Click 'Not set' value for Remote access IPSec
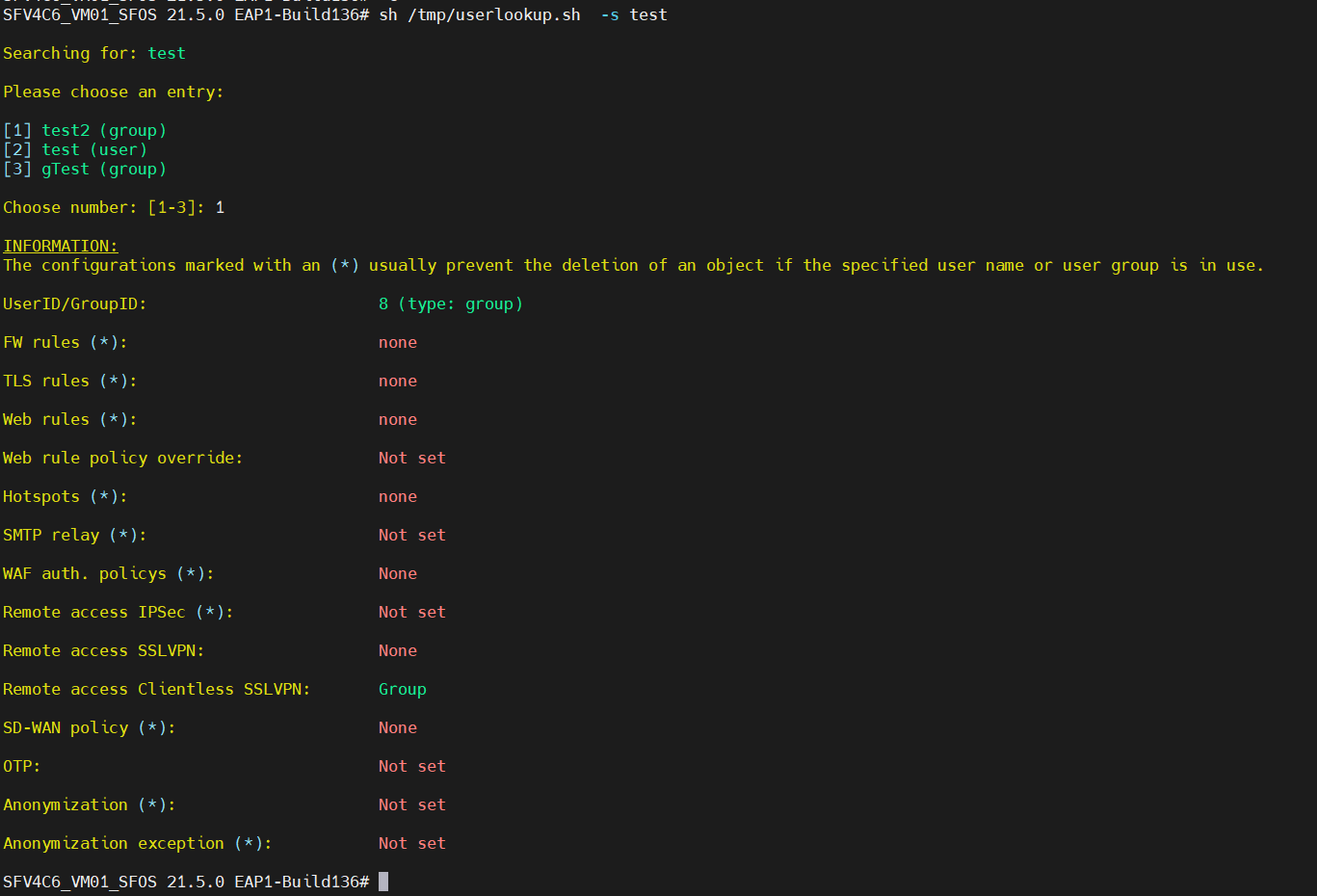Screen dimensions: 1317x896 coord(412,612)
